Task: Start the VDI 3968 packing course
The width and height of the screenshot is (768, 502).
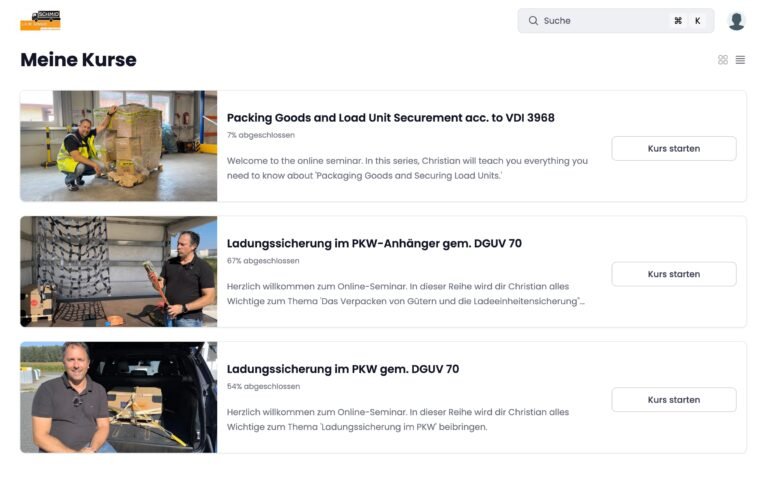Action: pos(673,148)
